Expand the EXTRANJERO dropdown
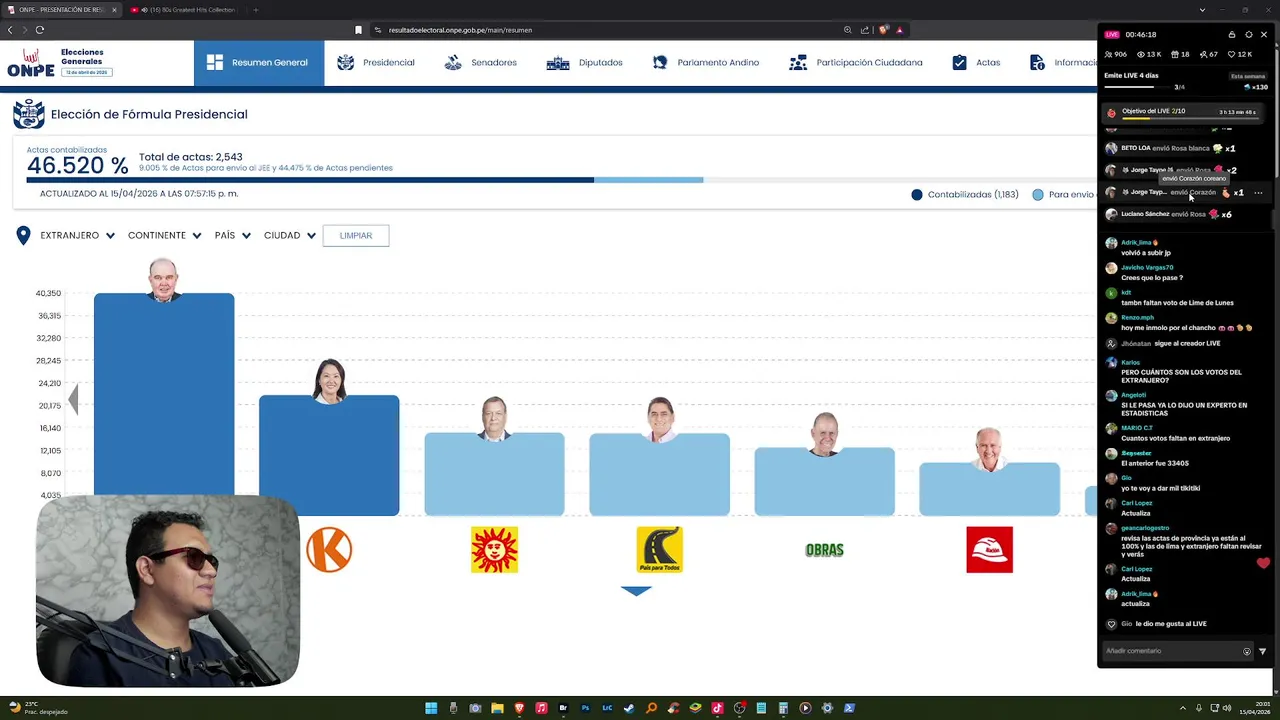1280x720 pixels. (x=78, y=236)
